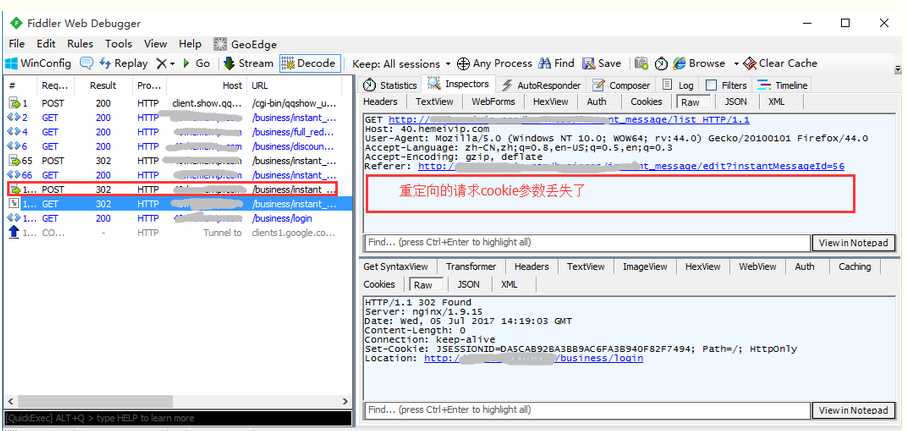This screenshot has width=906, height=431.
Task: Open the Tools menu
Action: pos(118,44)
